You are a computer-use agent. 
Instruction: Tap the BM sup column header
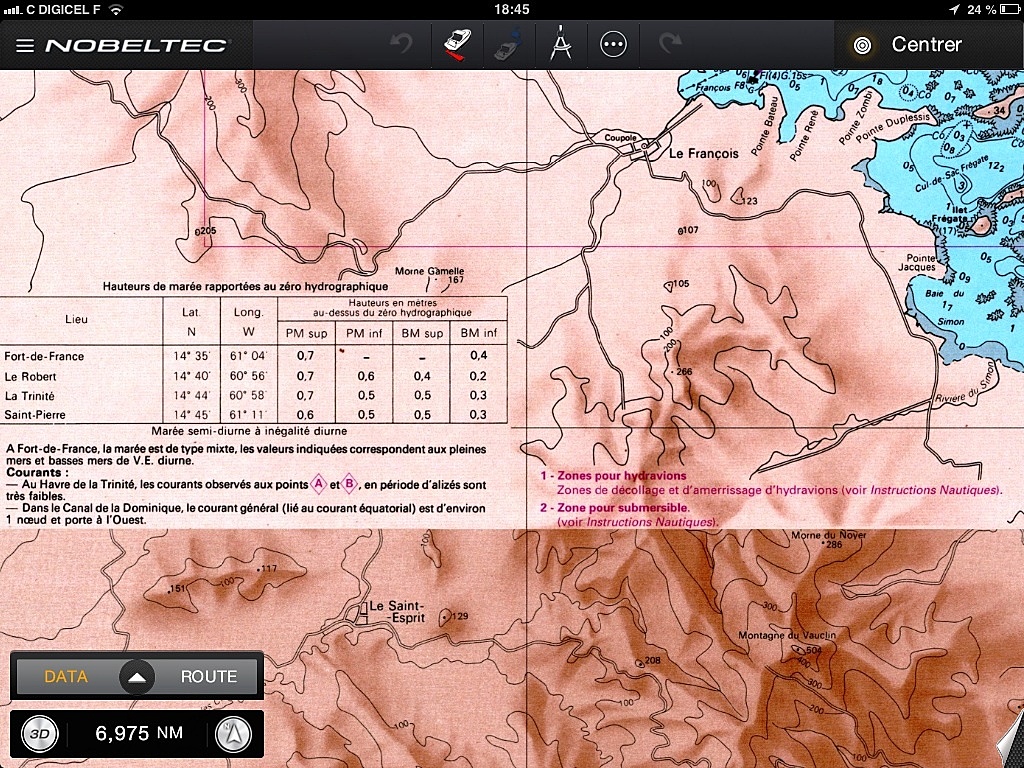tap(422, 334)
